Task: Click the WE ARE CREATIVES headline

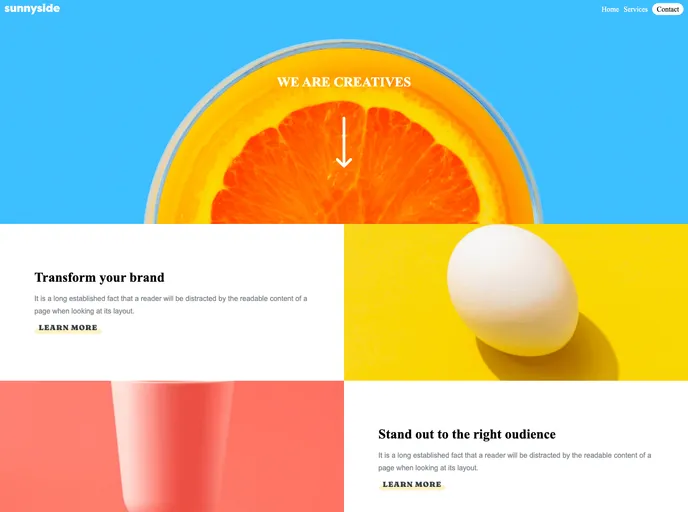Action: click(x=344, y=82)
